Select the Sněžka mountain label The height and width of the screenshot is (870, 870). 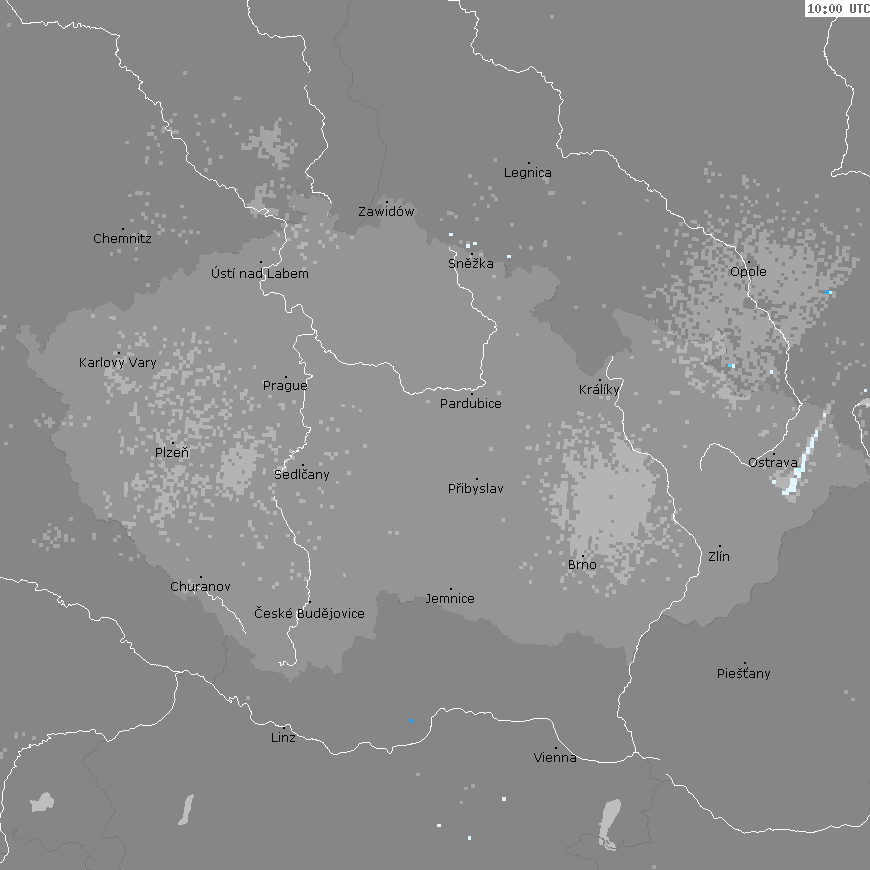[470, 263]
